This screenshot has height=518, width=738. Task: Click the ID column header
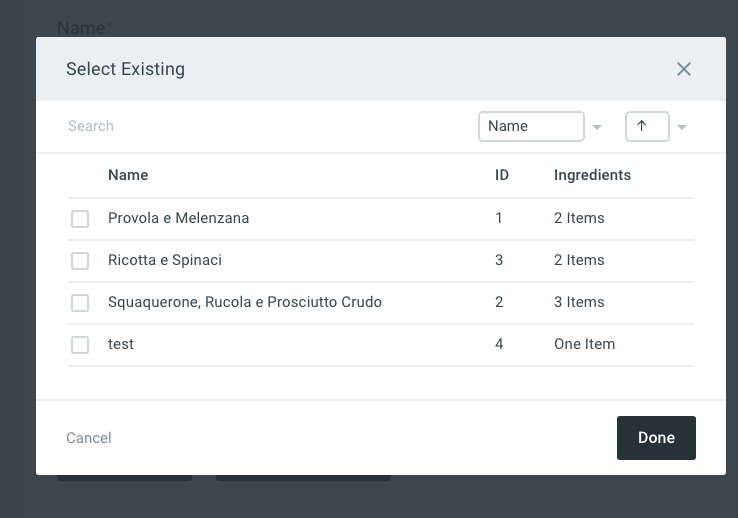coord(502,175)
